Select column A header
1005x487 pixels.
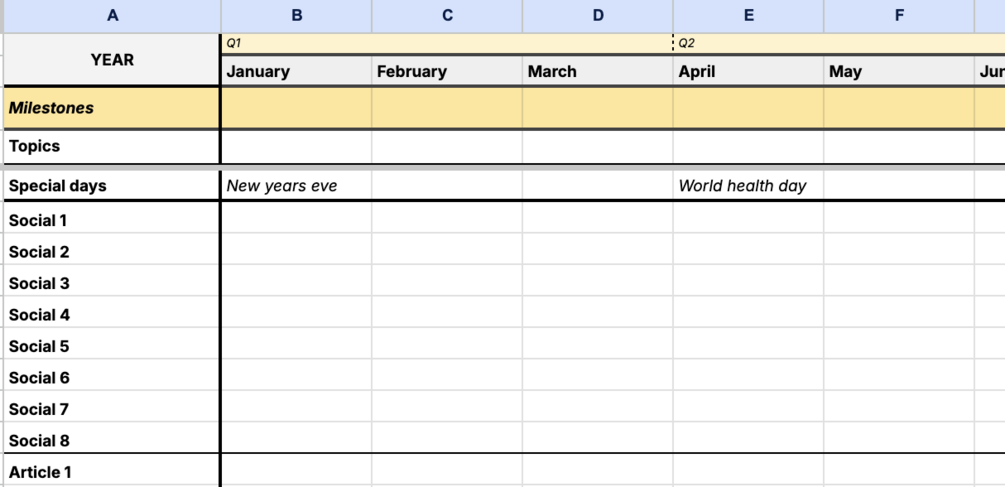(x=112, y=15)
